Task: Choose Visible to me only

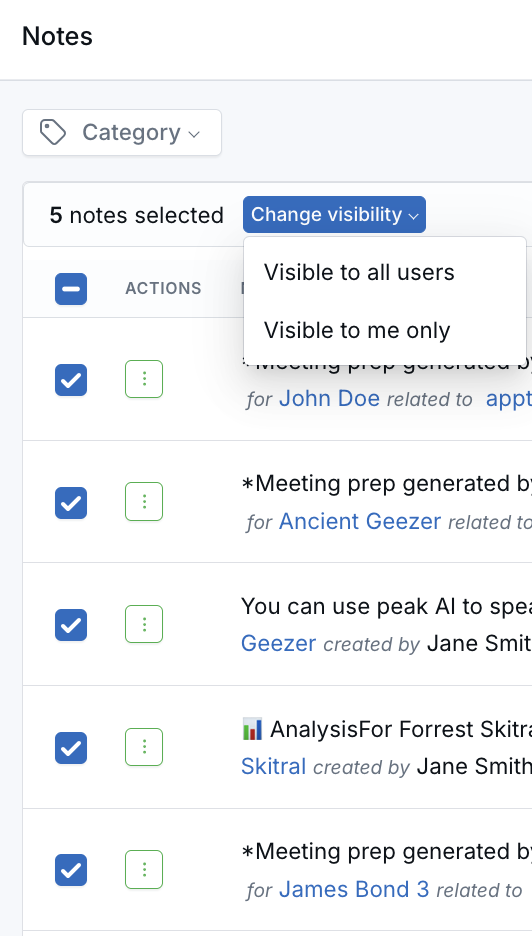Action: [357, 330]
